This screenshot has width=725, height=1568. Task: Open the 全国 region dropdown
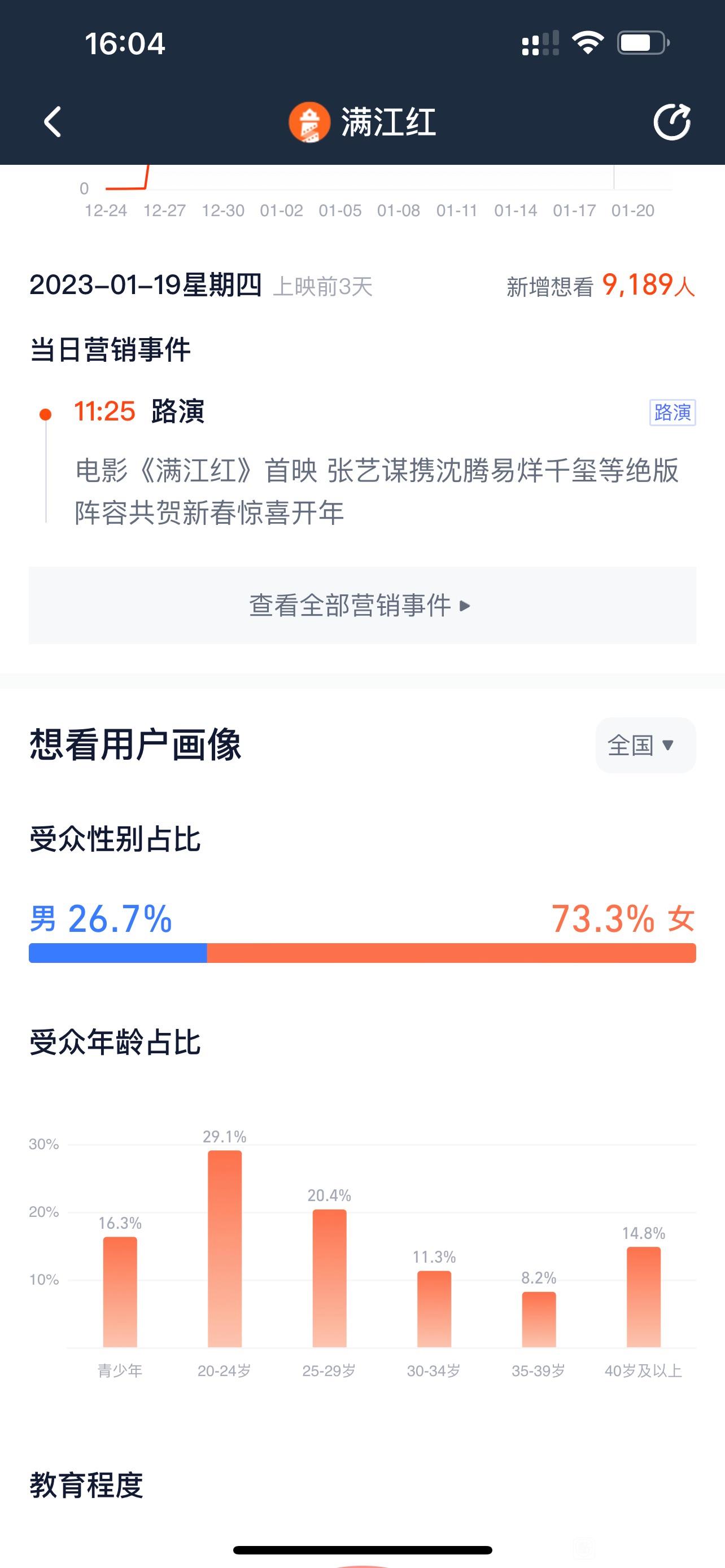645,745
